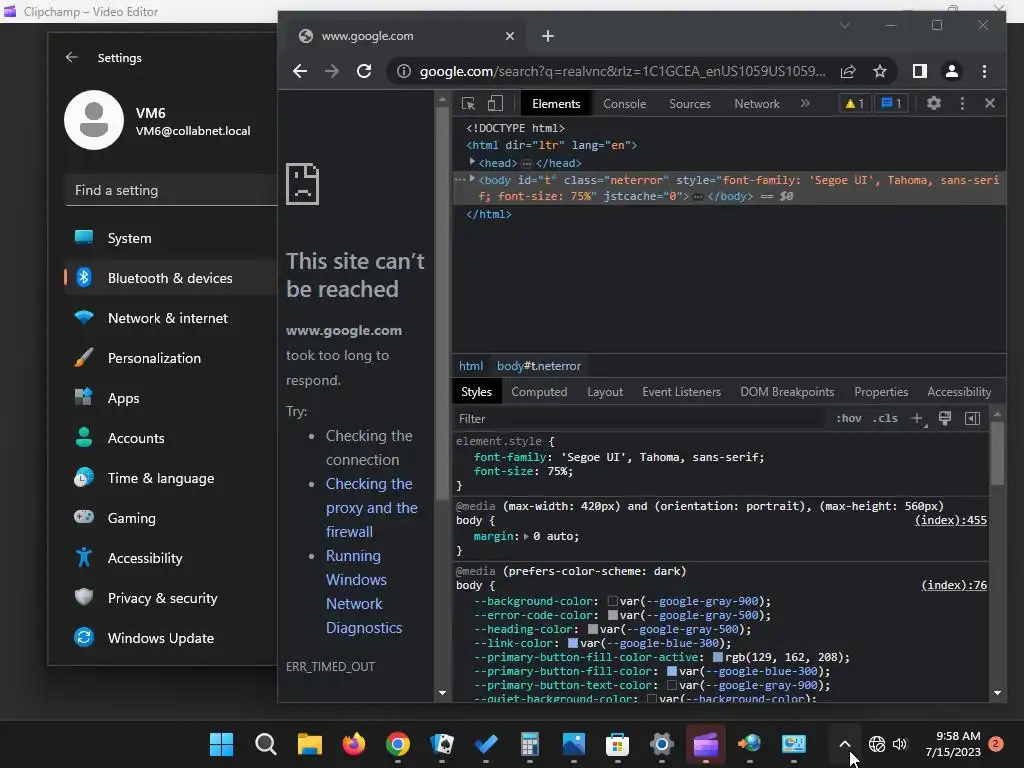This screenshot has height=768, width=1024.
Task: Click the rgb(129, 162, 208) color swatch
Action: coord(718,657)
